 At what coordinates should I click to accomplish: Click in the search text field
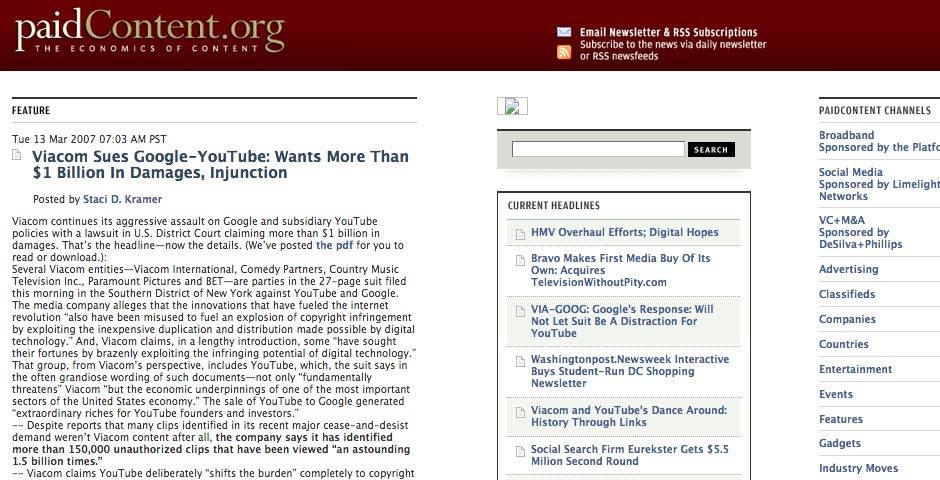tap(598, 149)
